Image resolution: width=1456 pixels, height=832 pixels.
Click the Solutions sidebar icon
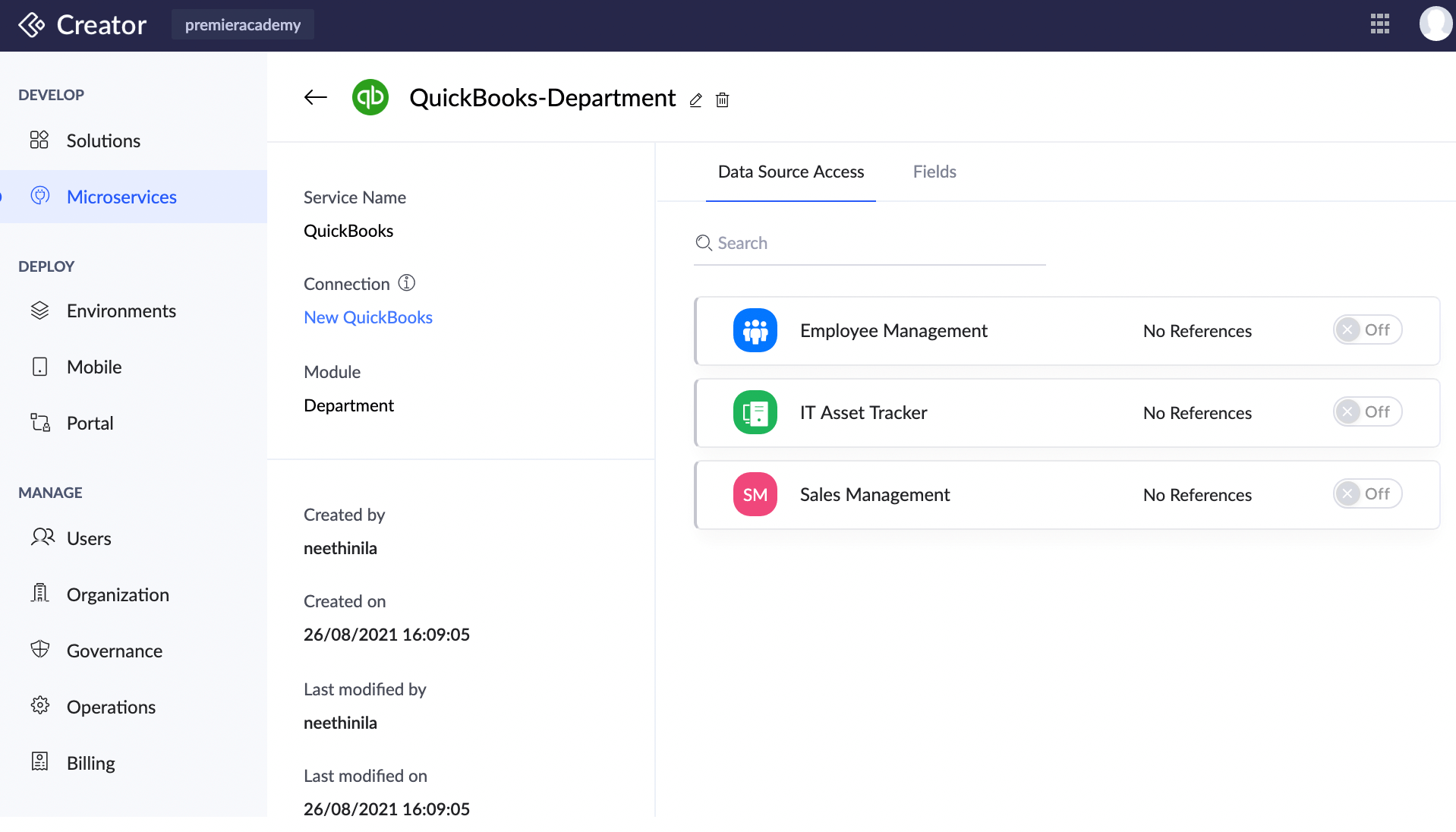click(39, 140)
